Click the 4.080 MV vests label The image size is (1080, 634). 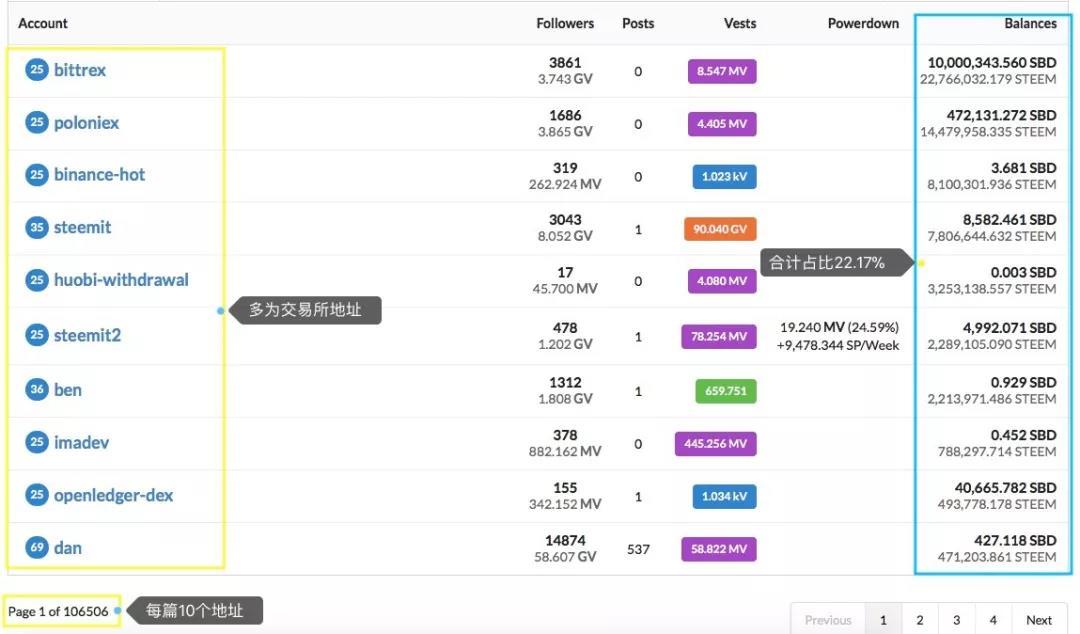click(722, 281)
